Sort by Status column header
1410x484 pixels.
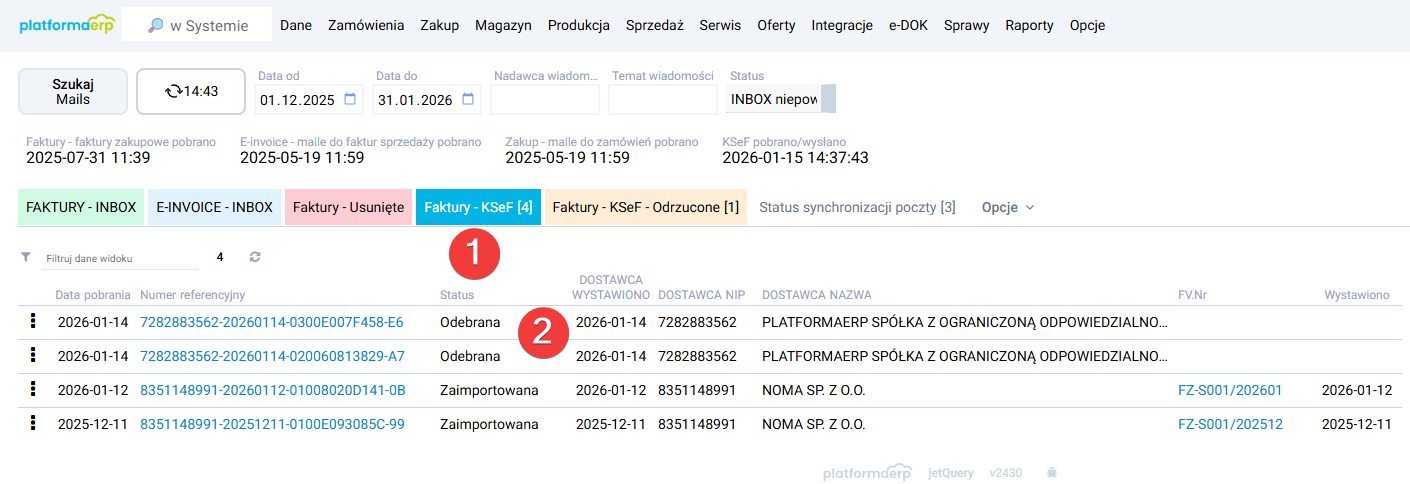coord(457,295)
